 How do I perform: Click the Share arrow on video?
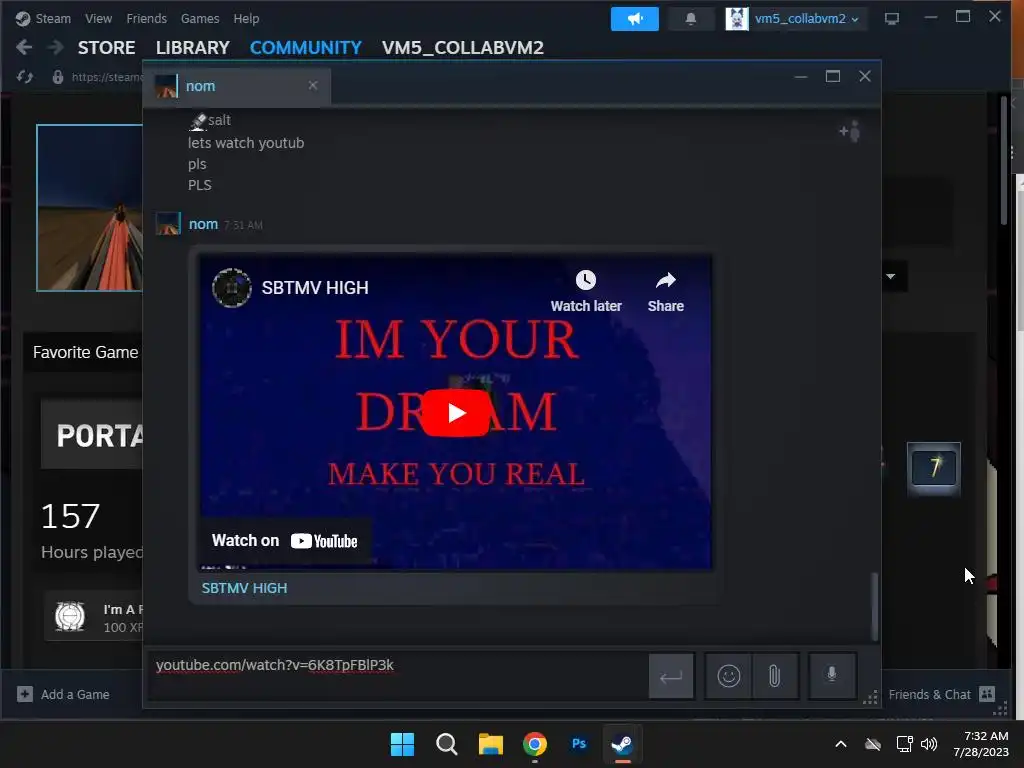pos(665,281)
